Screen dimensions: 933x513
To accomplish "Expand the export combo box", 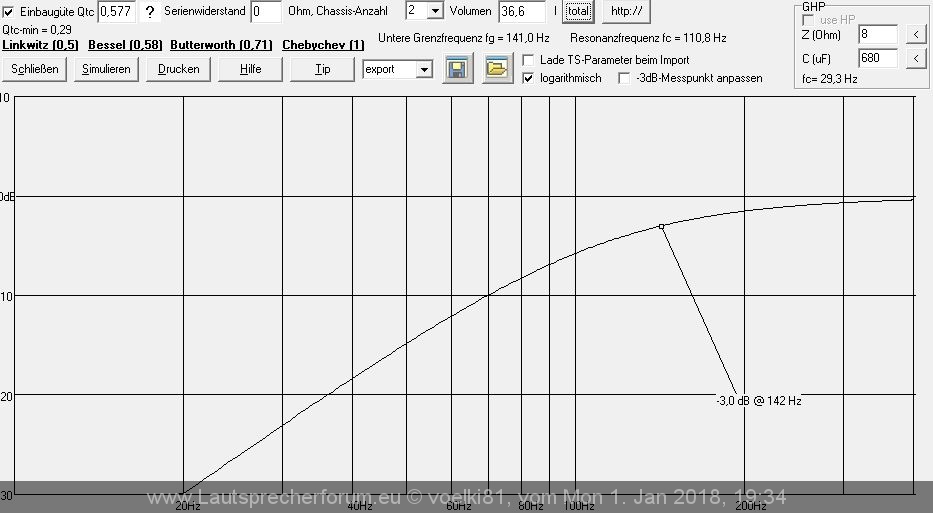I will tap(424, 70).
